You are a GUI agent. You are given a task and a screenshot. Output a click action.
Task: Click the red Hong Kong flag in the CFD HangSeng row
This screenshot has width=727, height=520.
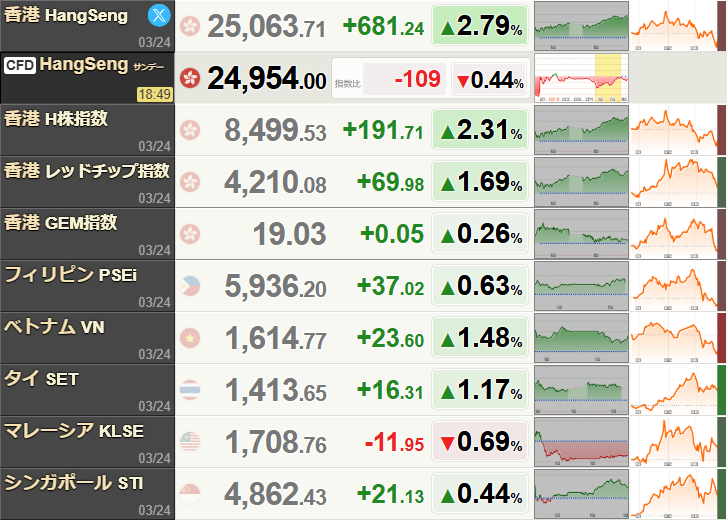point(190,78)
